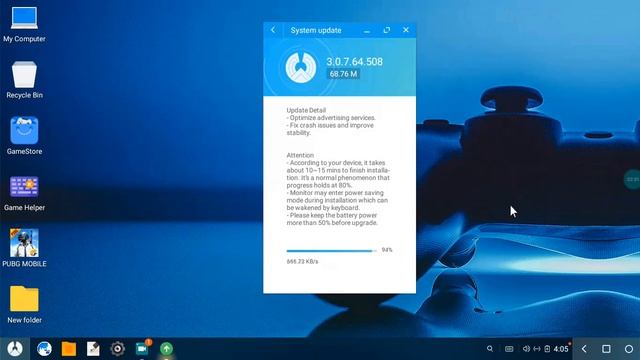Open the orange file manager taskbar icon
Image resolution: width=640 pixels, height=360 pixels.
click(x=69, y=349)
